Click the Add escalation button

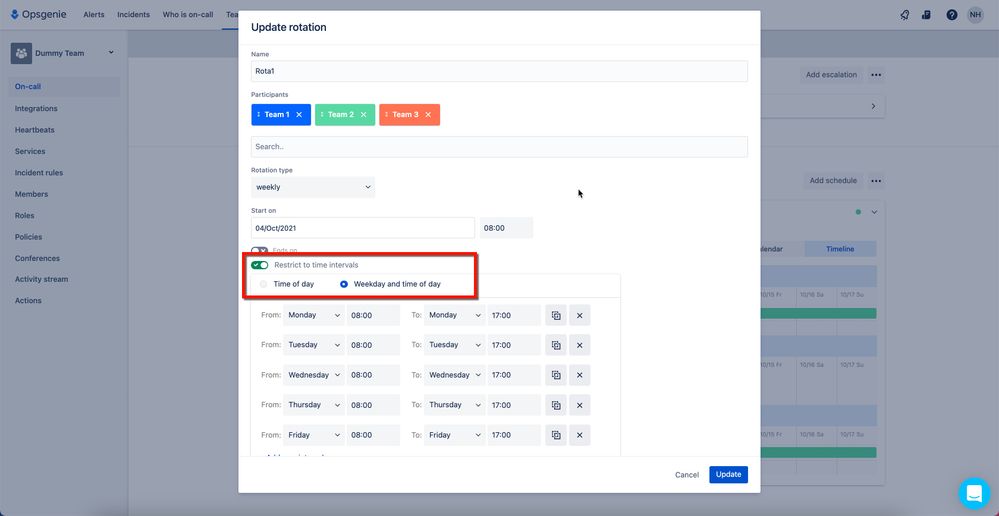(831, 75)
